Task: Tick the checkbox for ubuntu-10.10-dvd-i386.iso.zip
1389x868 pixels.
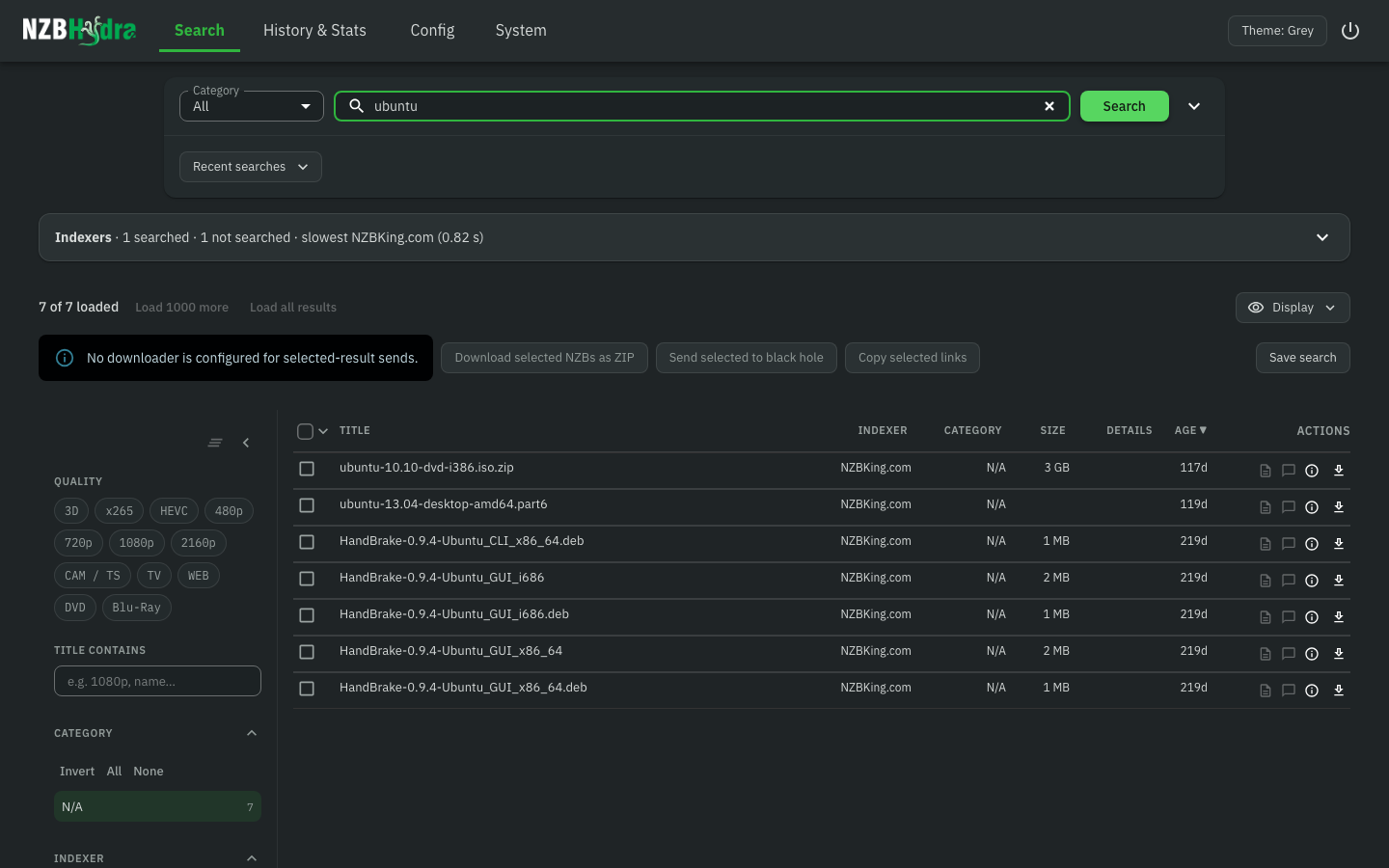Action: 307,469
